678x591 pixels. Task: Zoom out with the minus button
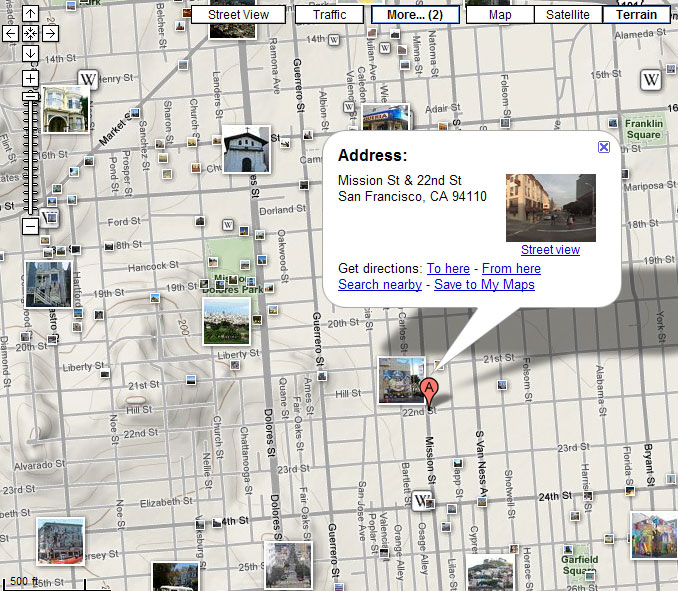pos(30,226)
